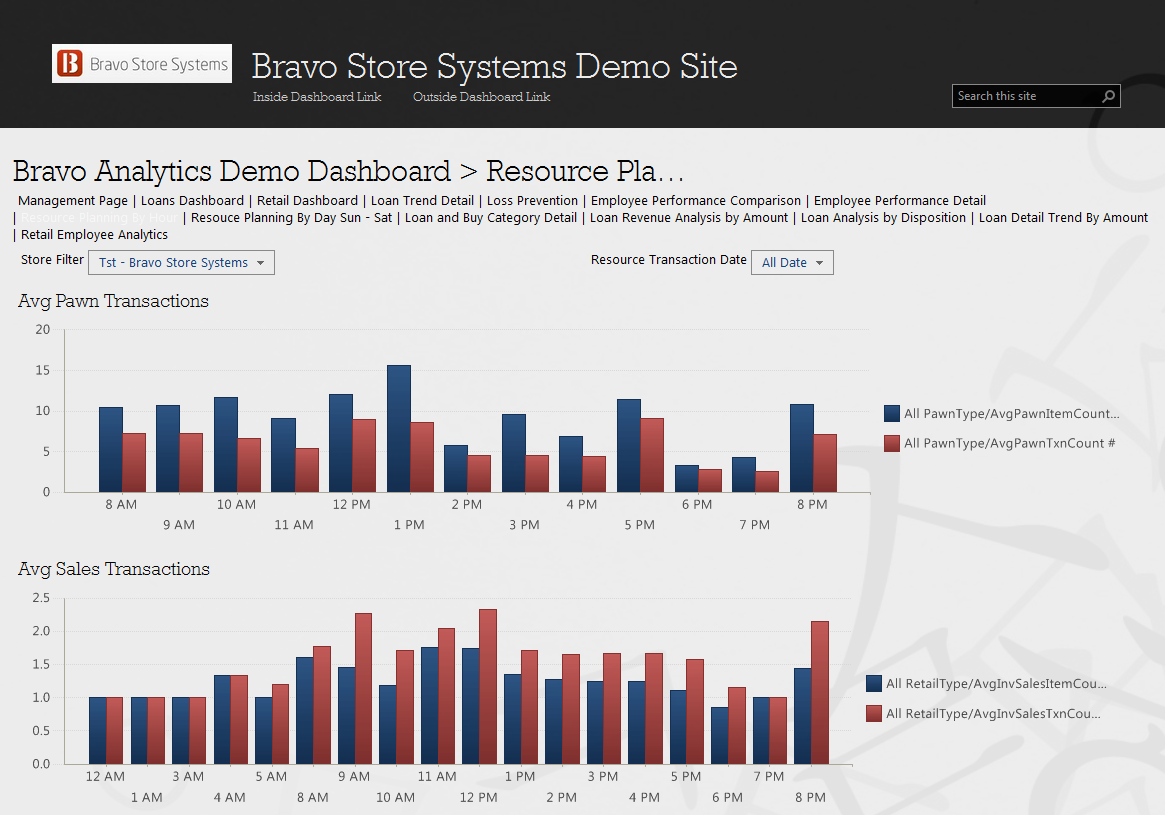Open Employee Performance Comparison

696,201
